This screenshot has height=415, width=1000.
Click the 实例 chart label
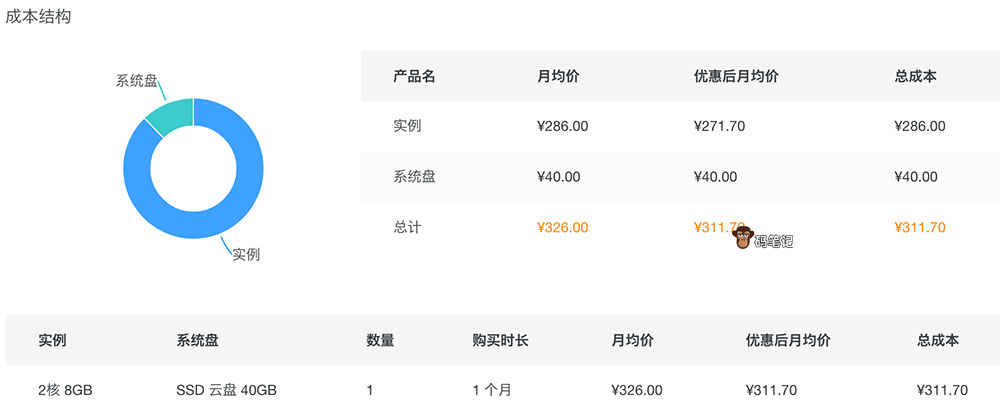tap(246, 254)
